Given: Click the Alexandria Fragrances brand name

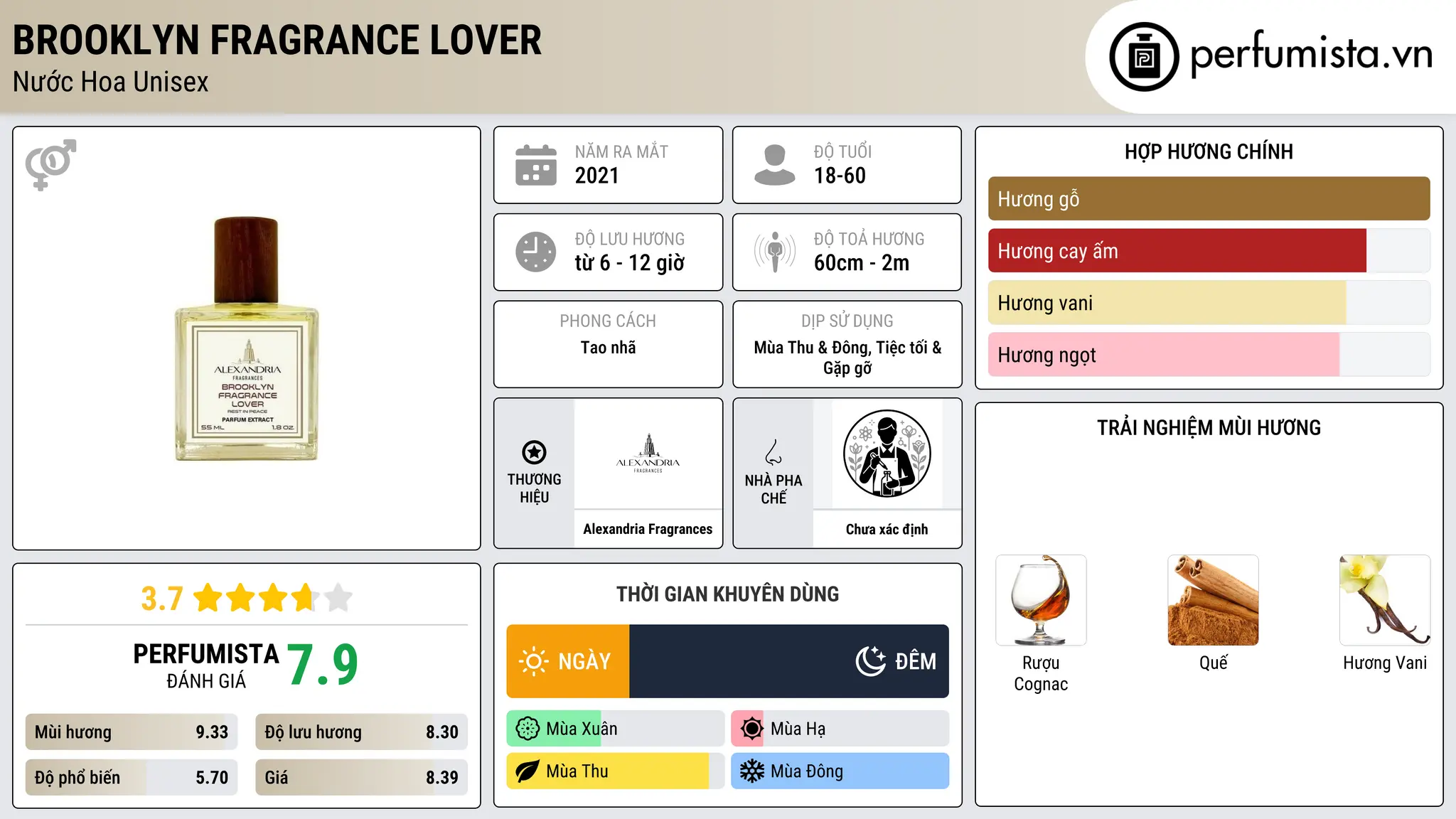Looking at the screenshot, I should point(648,529).
